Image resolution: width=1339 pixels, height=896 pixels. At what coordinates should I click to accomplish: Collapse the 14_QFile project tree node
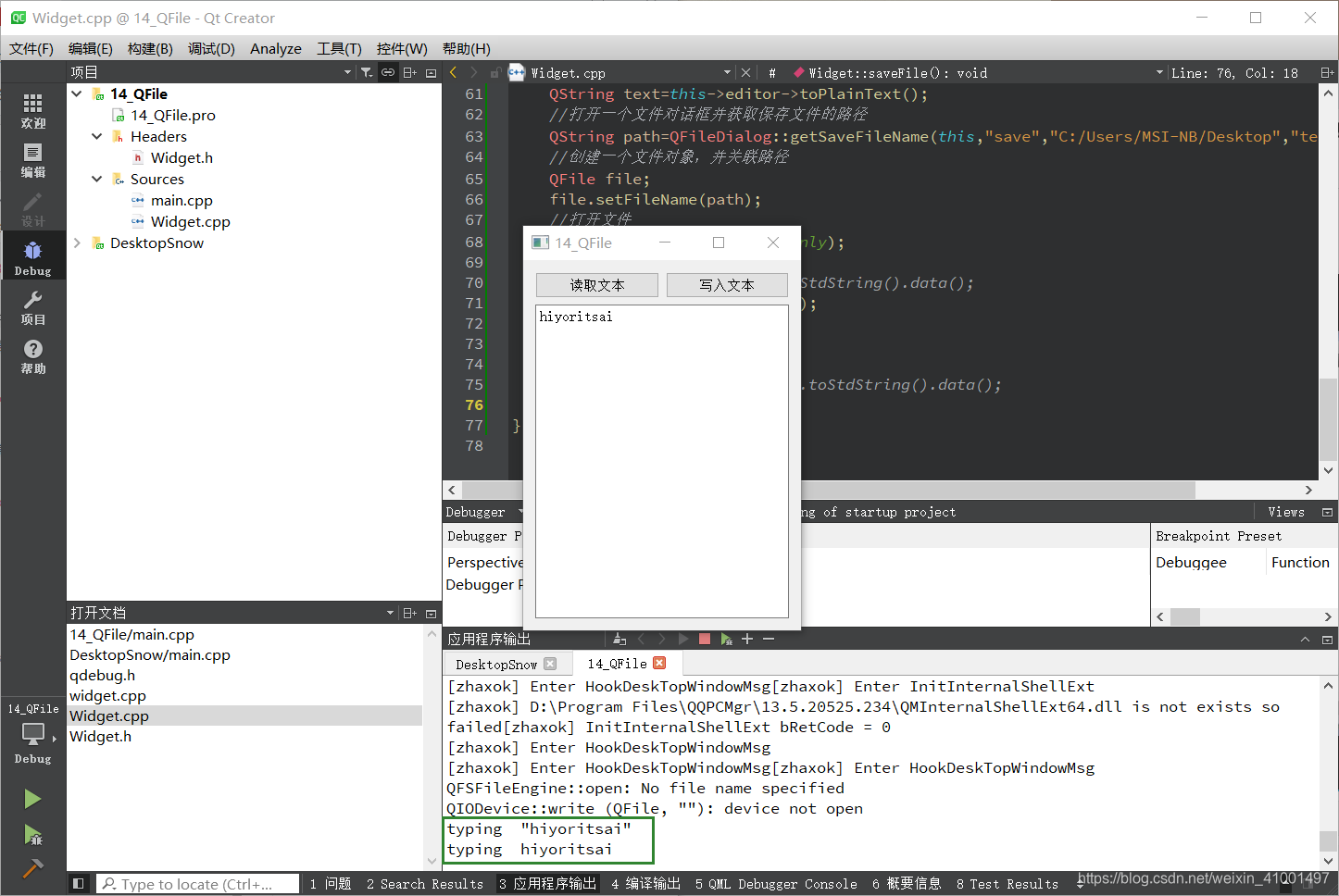[x=77, y=93]
